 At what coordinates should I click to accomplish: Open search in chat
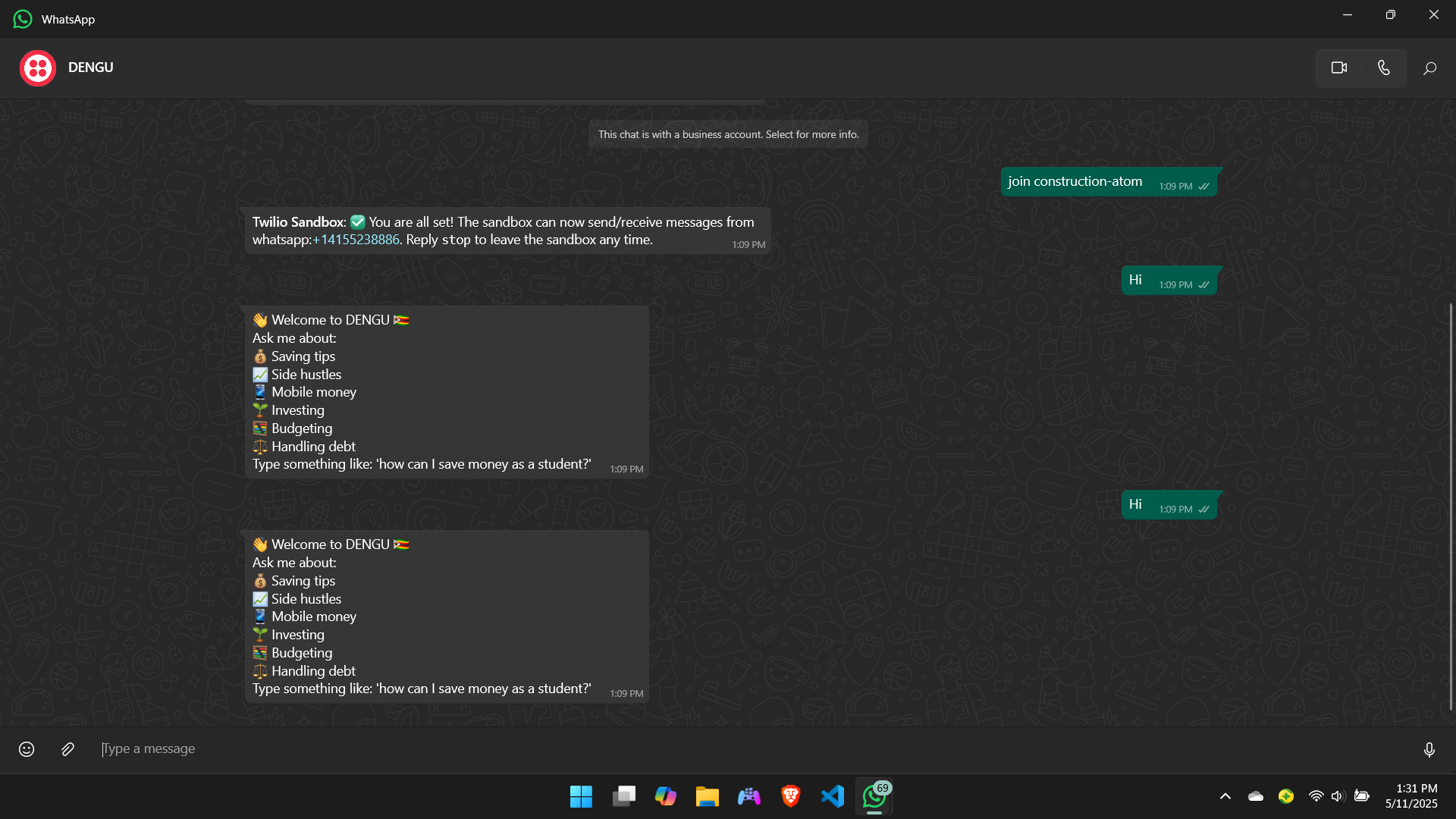[x=1429, y=68]
